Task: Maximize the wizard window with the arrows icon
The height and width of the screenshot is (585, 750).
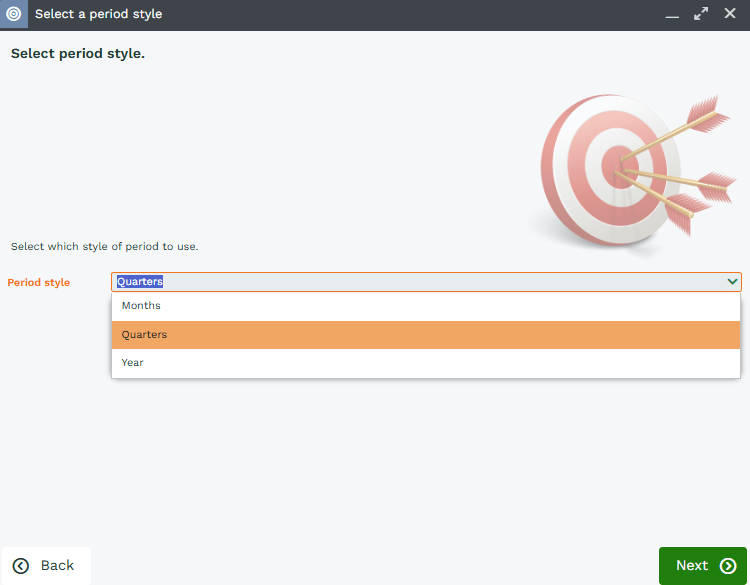Action: pyautogui.click(x=701, y=14)
